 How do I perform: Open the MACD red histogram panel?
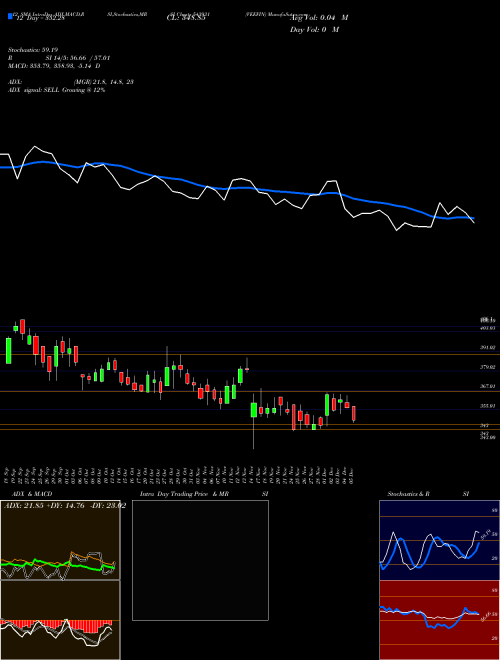60,620
